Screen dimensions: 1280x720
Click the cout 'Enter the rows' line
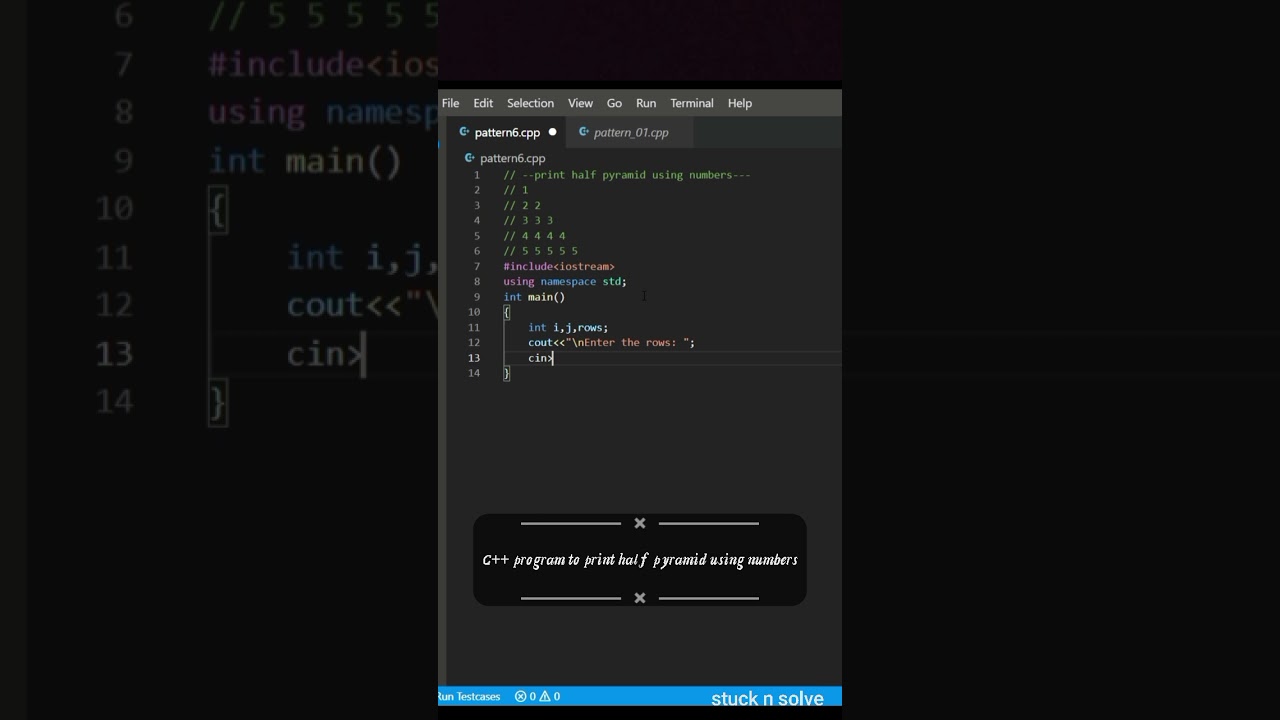611,342
